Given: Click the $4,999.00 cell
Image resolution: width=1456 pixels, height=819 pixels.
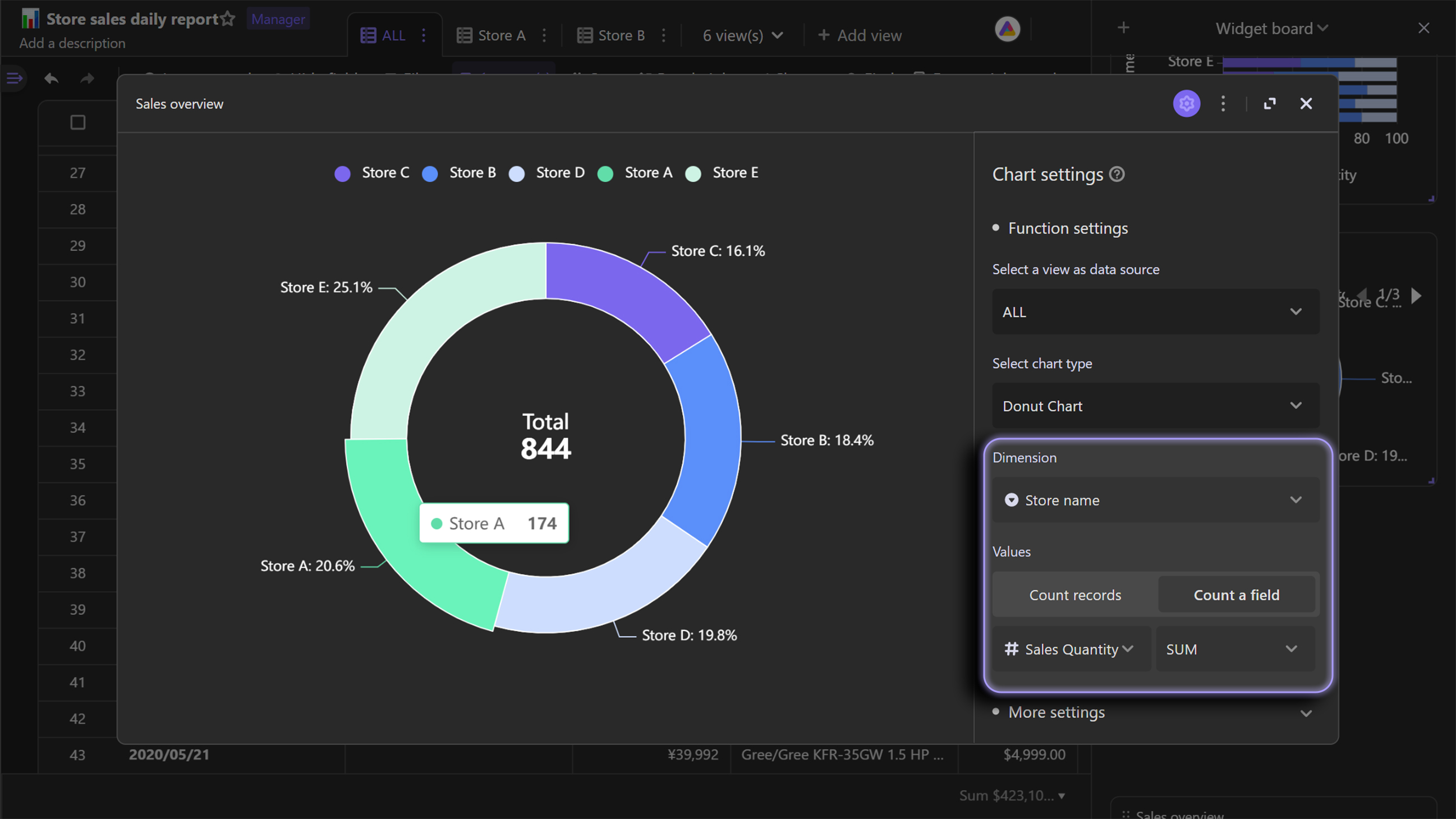Looking at the screenshot, I should pos(1034,754).
